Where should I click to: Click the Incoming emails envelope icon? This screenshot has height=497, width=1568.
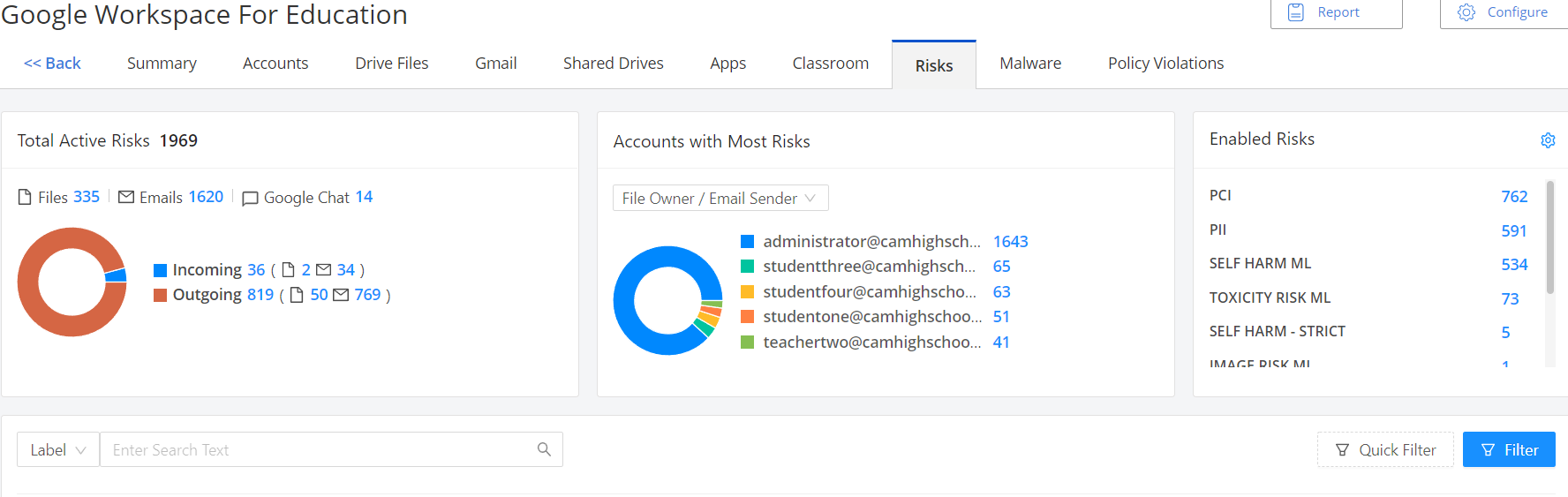click(324, 270)
